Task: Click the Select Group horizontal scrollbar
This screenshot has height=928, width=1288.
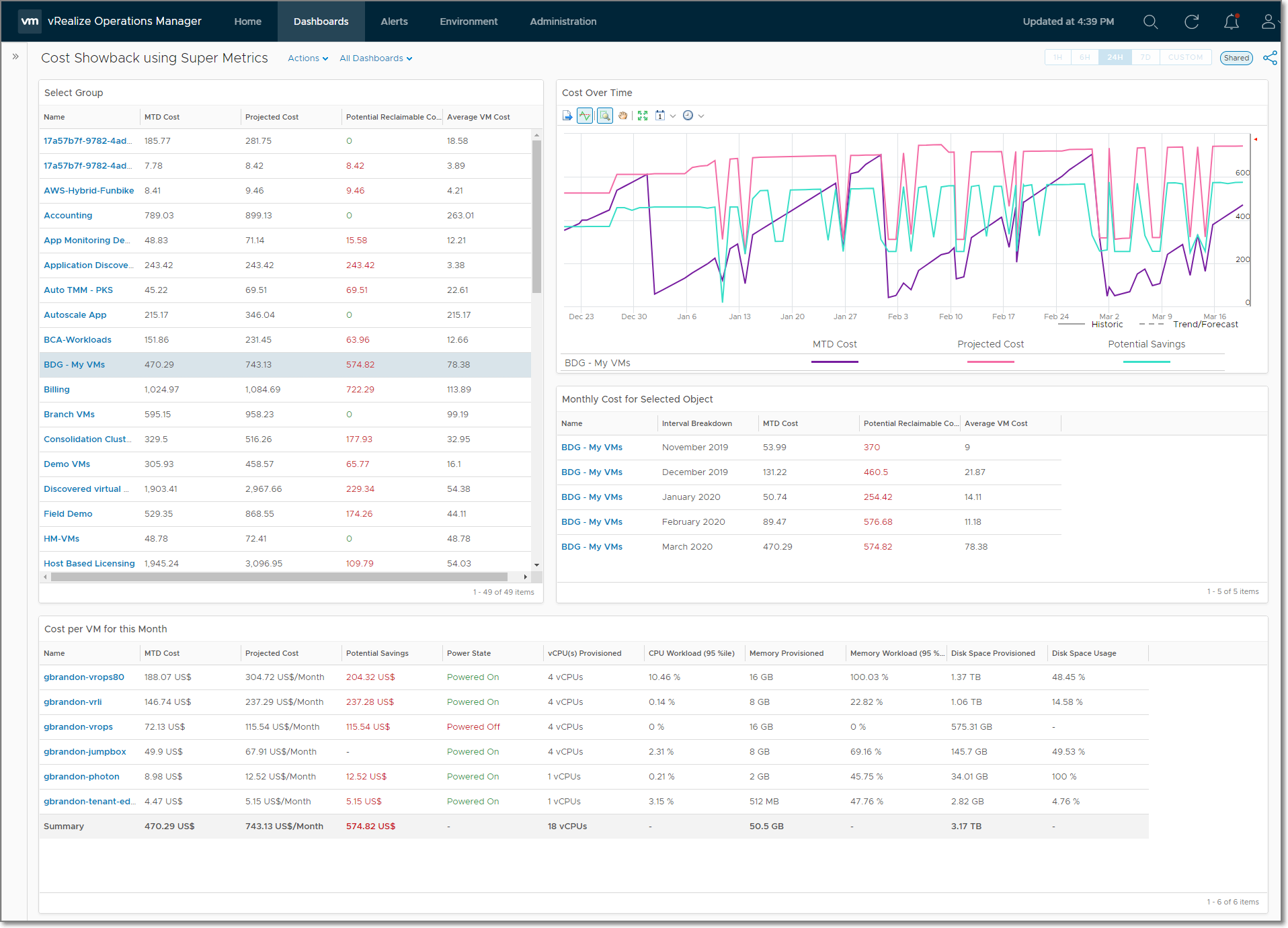Action: 279,577
